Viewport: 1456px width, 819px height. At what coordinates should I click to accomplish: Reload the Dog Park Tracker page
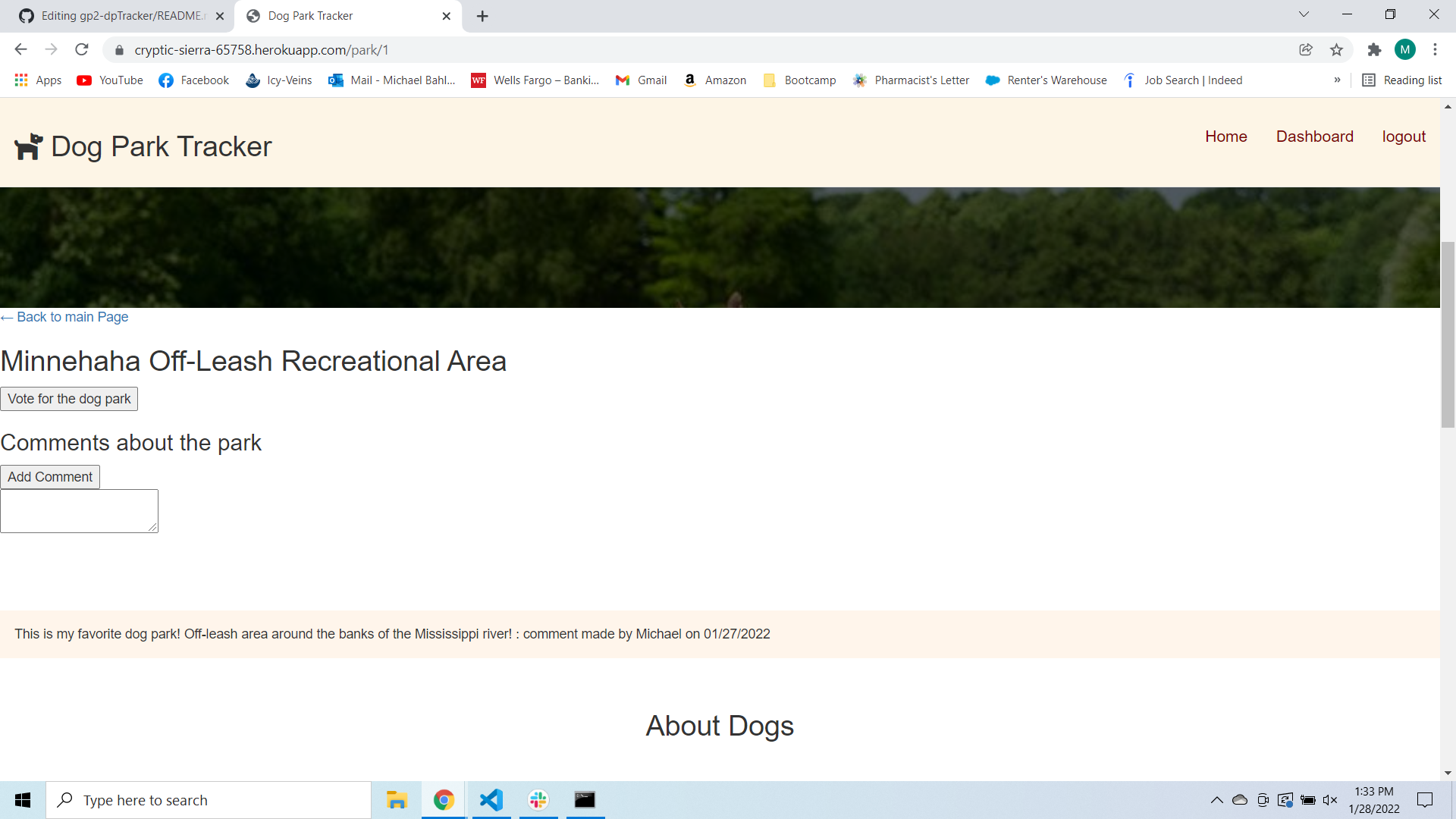(82, 50)
